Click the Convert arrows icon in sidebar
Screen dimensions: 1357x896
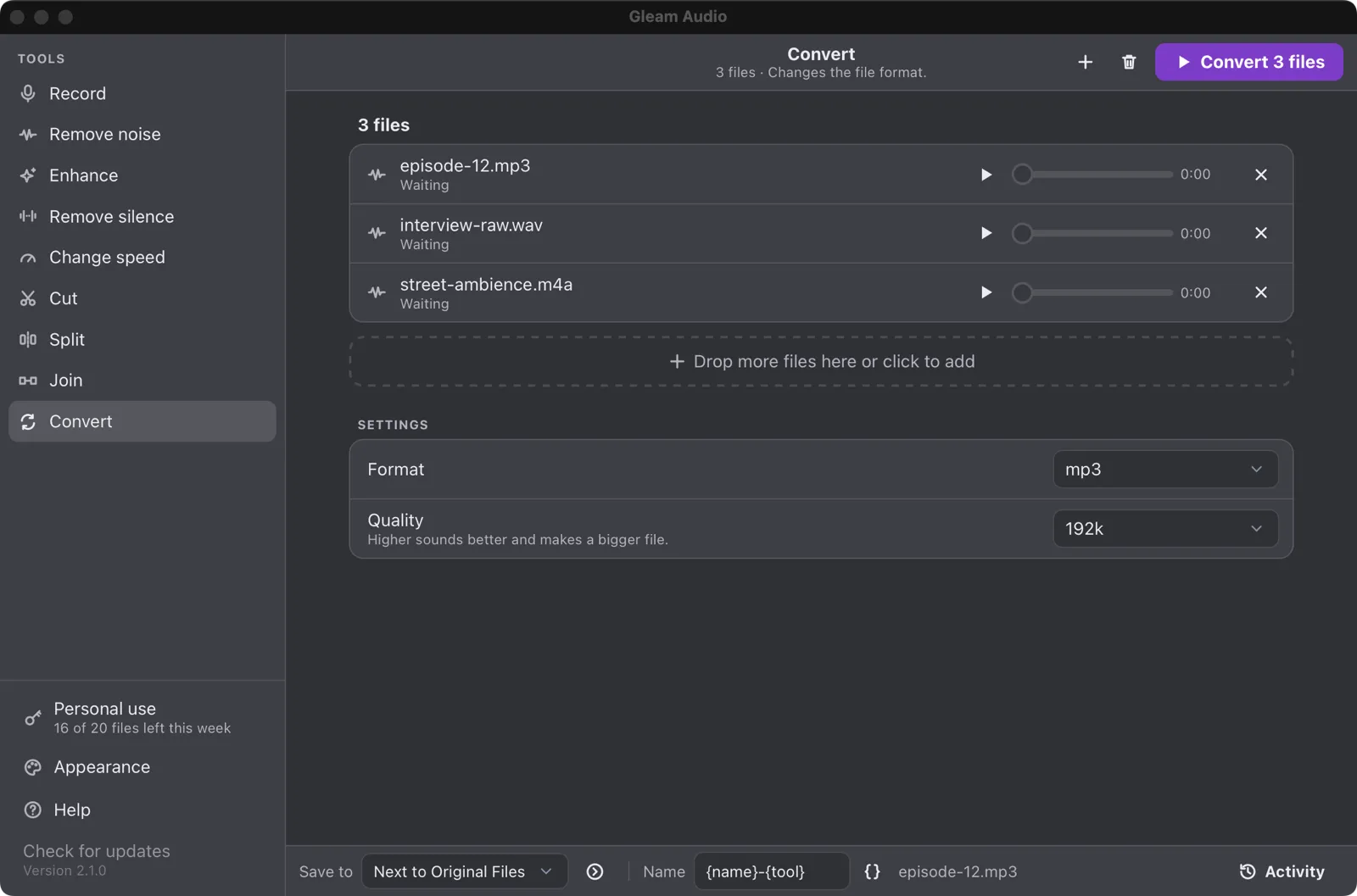[28, 421]
